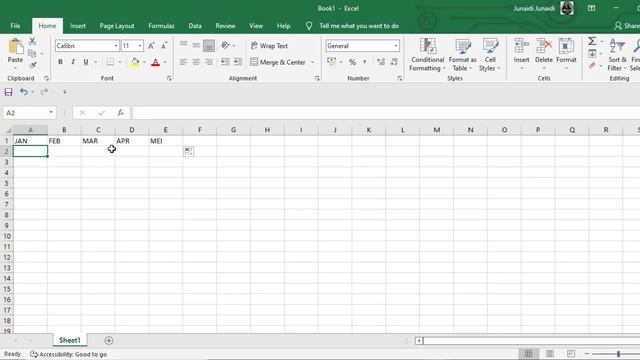Add a new sheet with the plus
640x360 pixels.
(x=109, y=340)
